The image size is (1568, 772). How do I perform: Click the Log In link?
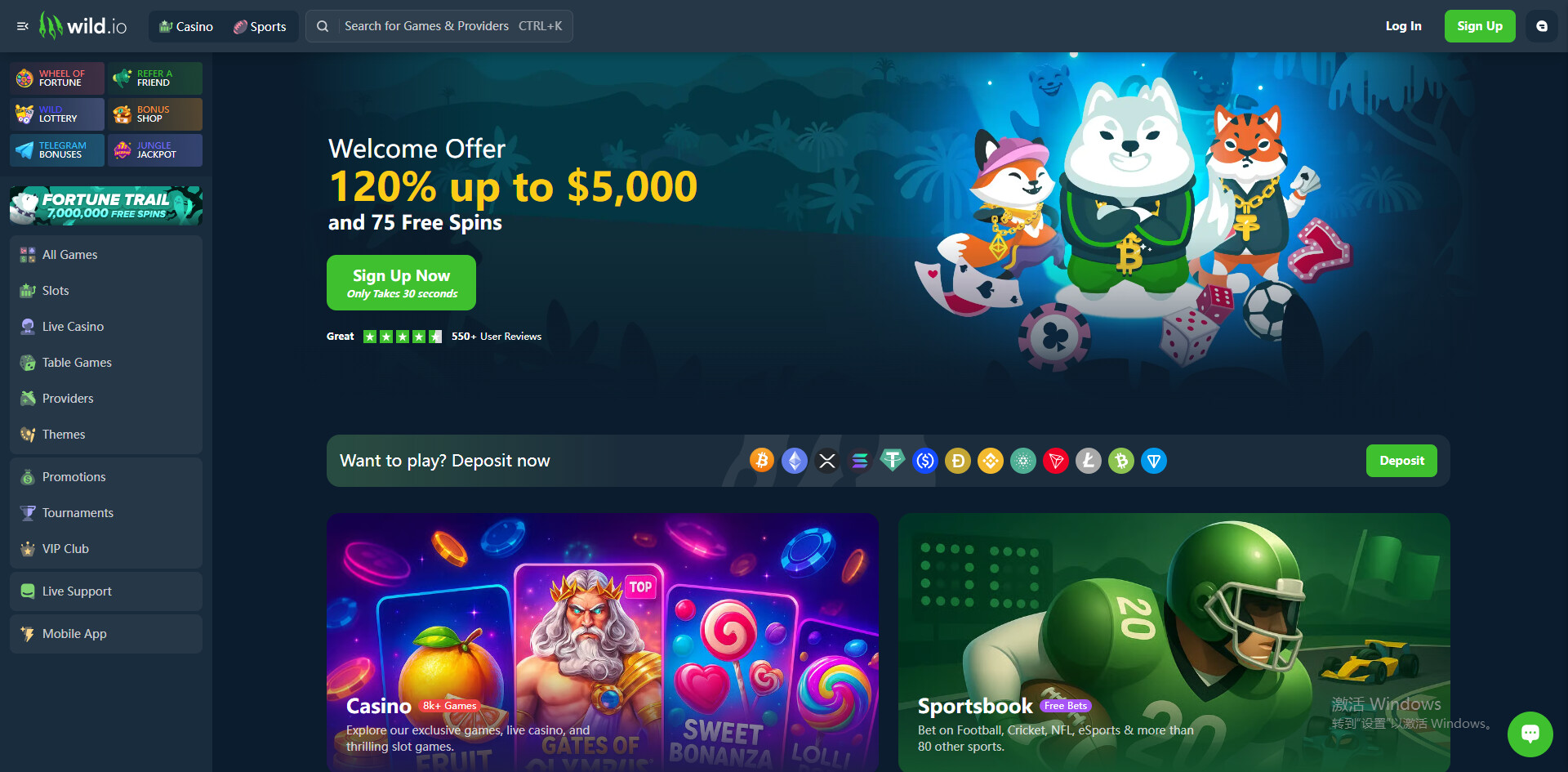tap(1403, 26)
